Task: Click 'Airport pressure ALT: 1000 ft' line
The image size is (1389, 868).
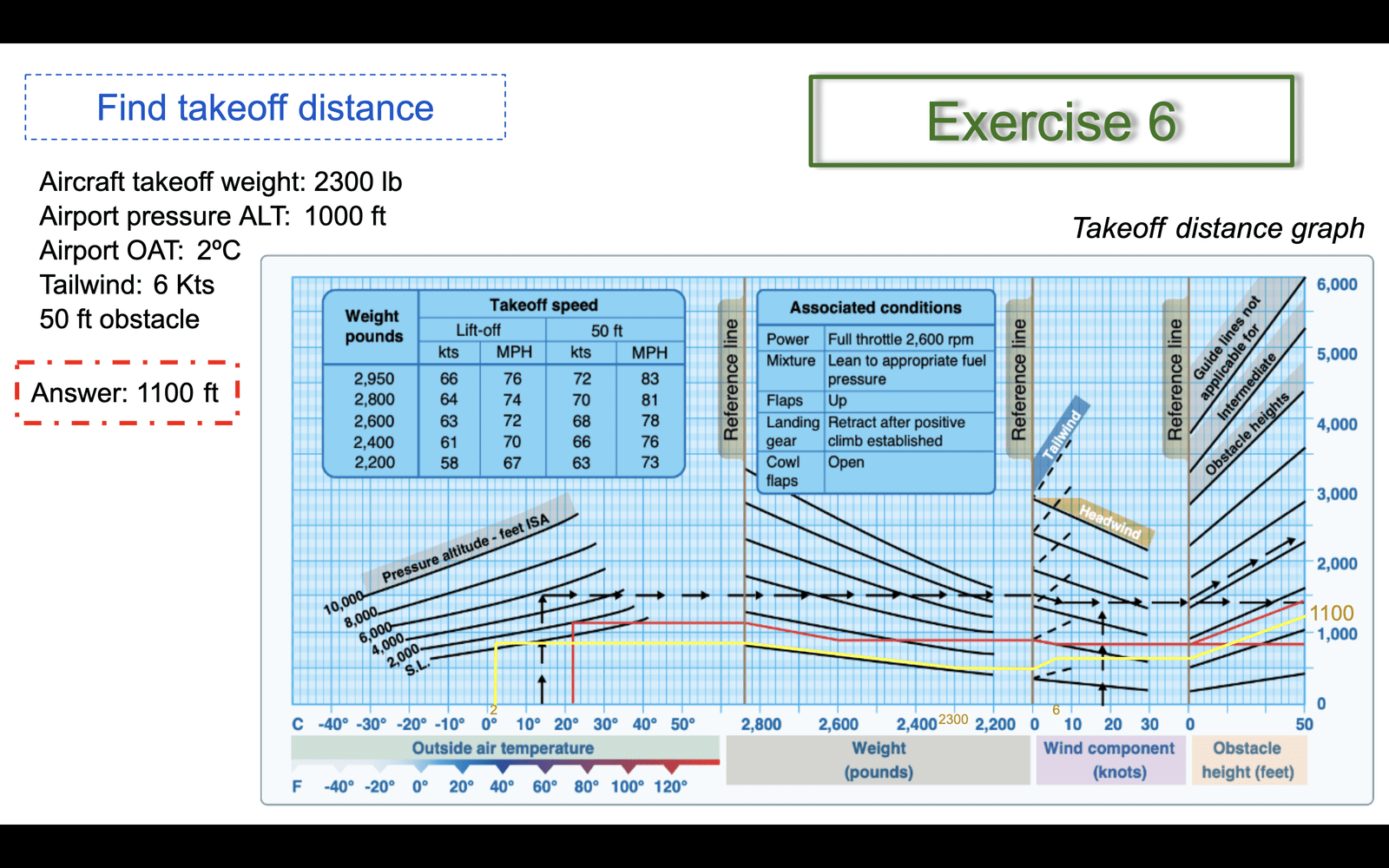Action: (213, 216)
